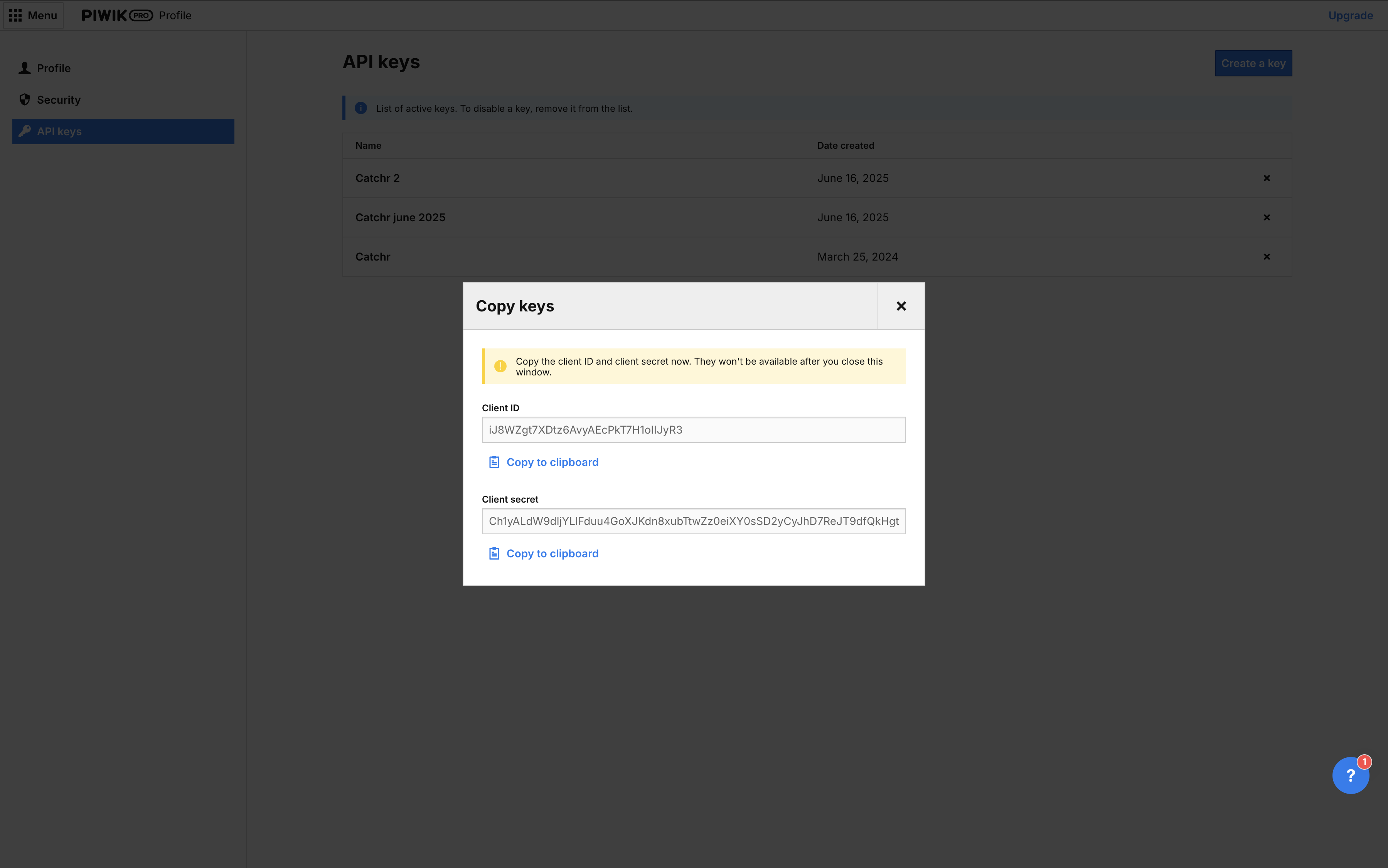1388x868 pixels.
Task: Close the Copy keys dialog
Action: [901, 306]
